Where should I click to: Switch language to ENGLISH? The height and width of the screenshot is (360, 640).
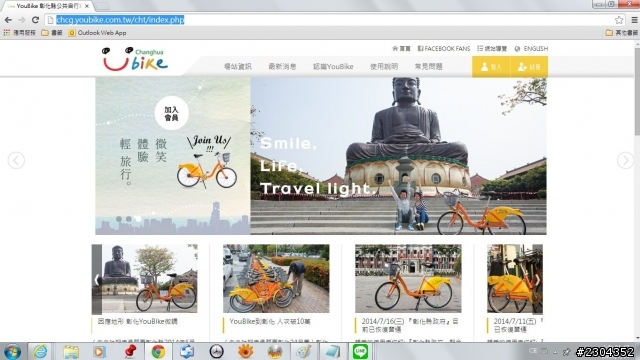click(531, 49)
